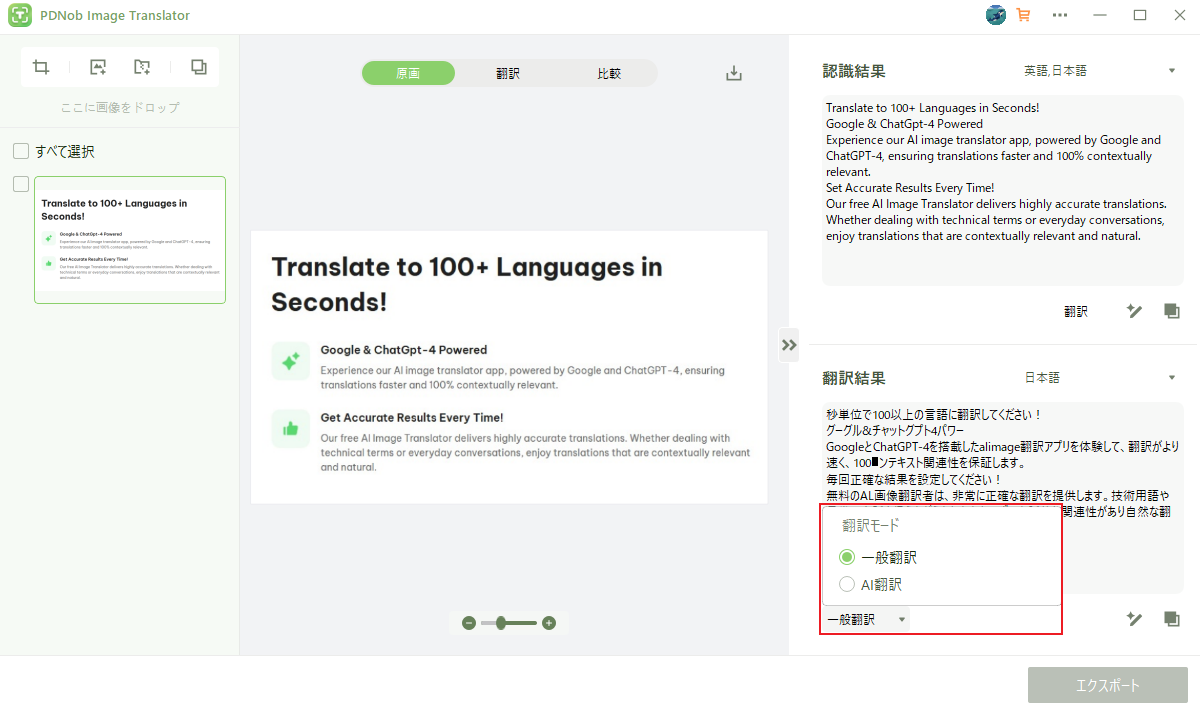The width and height of the screenshot is (1200, 715).
Task: Open the shopping cart icon
Action: (x=1022, y=15)
